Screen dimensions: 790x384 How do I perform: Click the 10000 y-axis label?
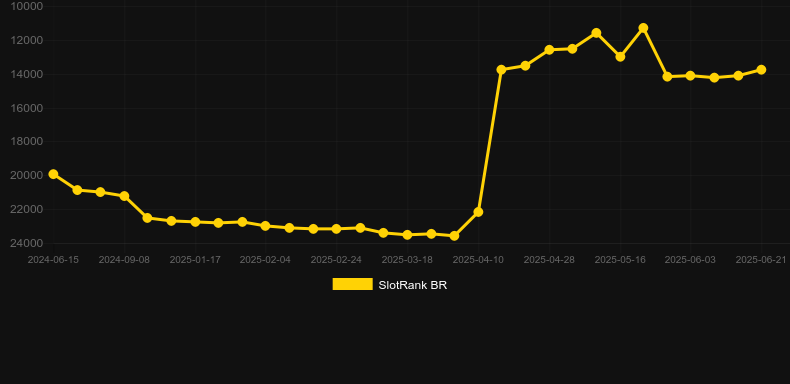coord(26,6)
